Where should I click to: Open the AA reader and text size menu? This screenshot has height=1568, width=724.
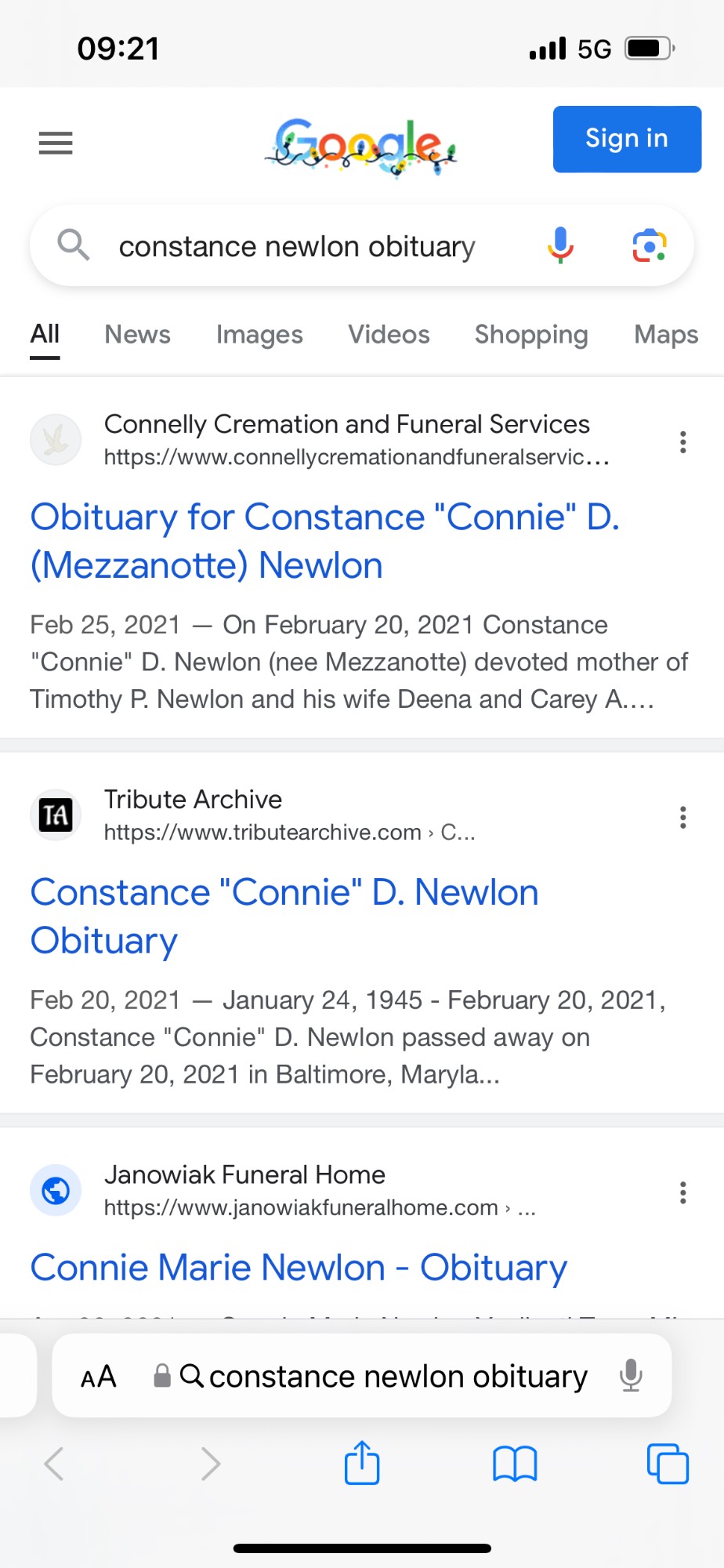[x=99, y=1377]
